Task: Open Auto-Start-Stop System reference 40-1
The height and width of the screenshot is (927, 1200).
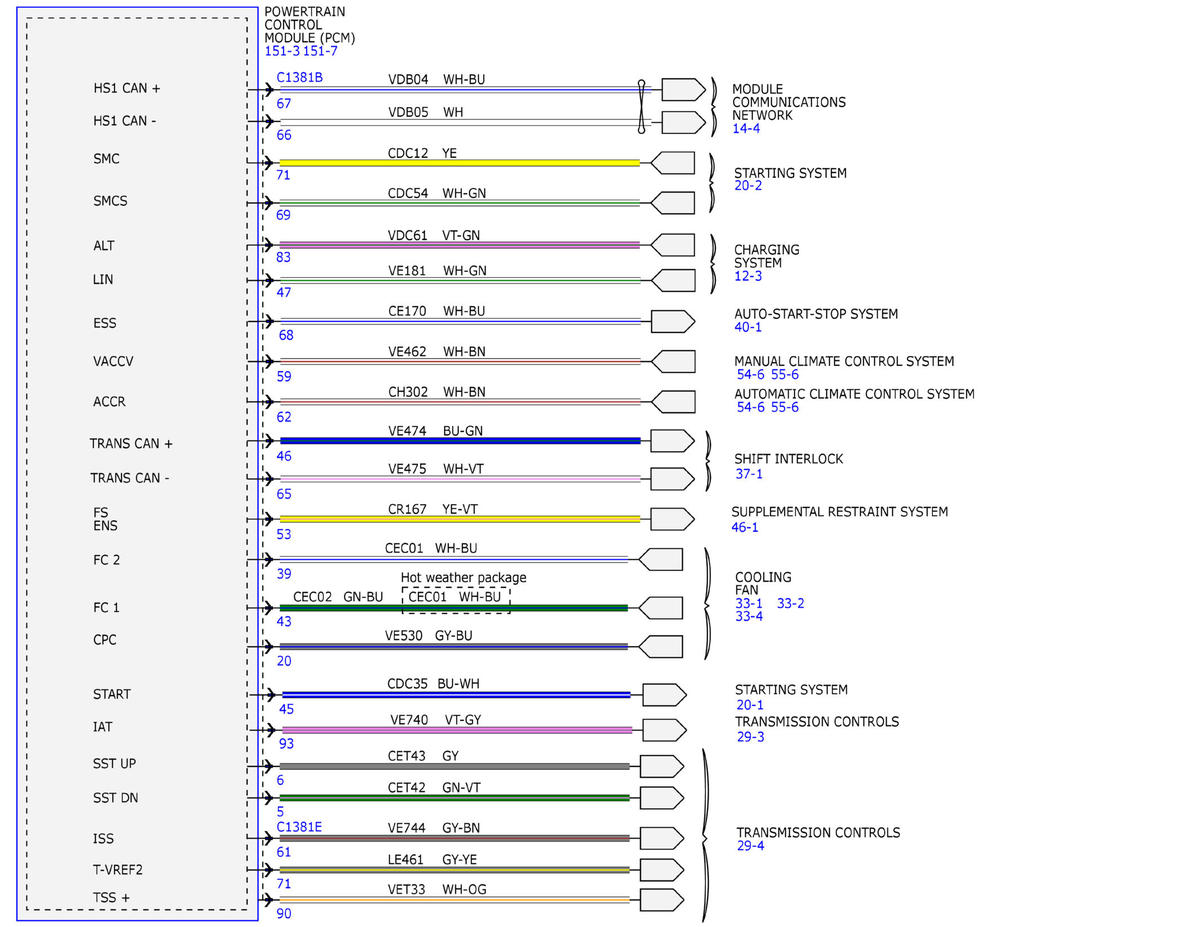Action: (748, 327)
